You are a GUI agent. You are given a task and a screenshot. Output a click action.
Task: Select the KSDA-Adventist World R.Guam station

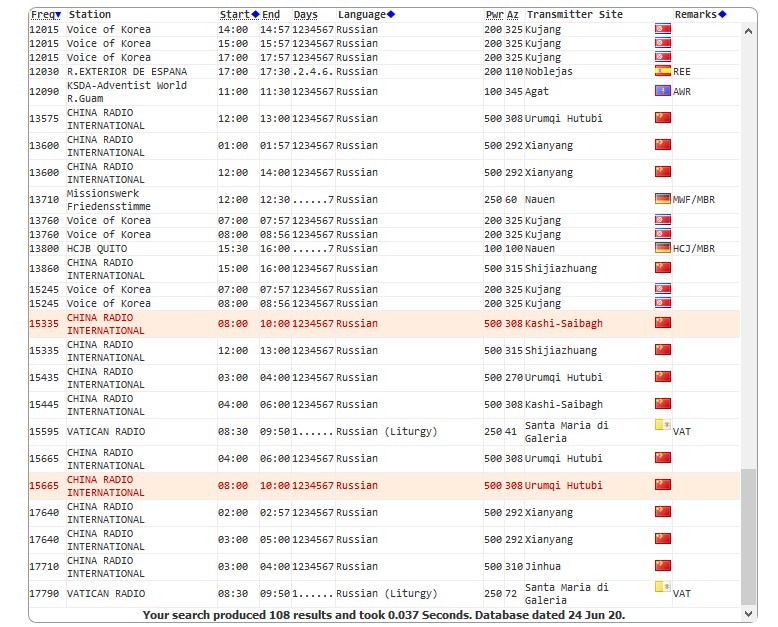[x=127, y=92]
